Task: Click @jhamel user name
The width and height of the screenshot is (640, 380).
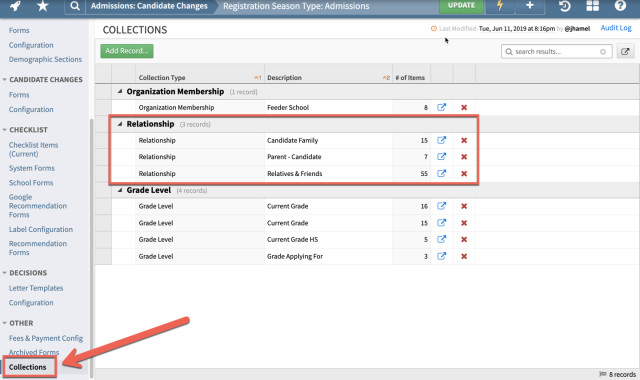Action: click(x=577, y=29)
